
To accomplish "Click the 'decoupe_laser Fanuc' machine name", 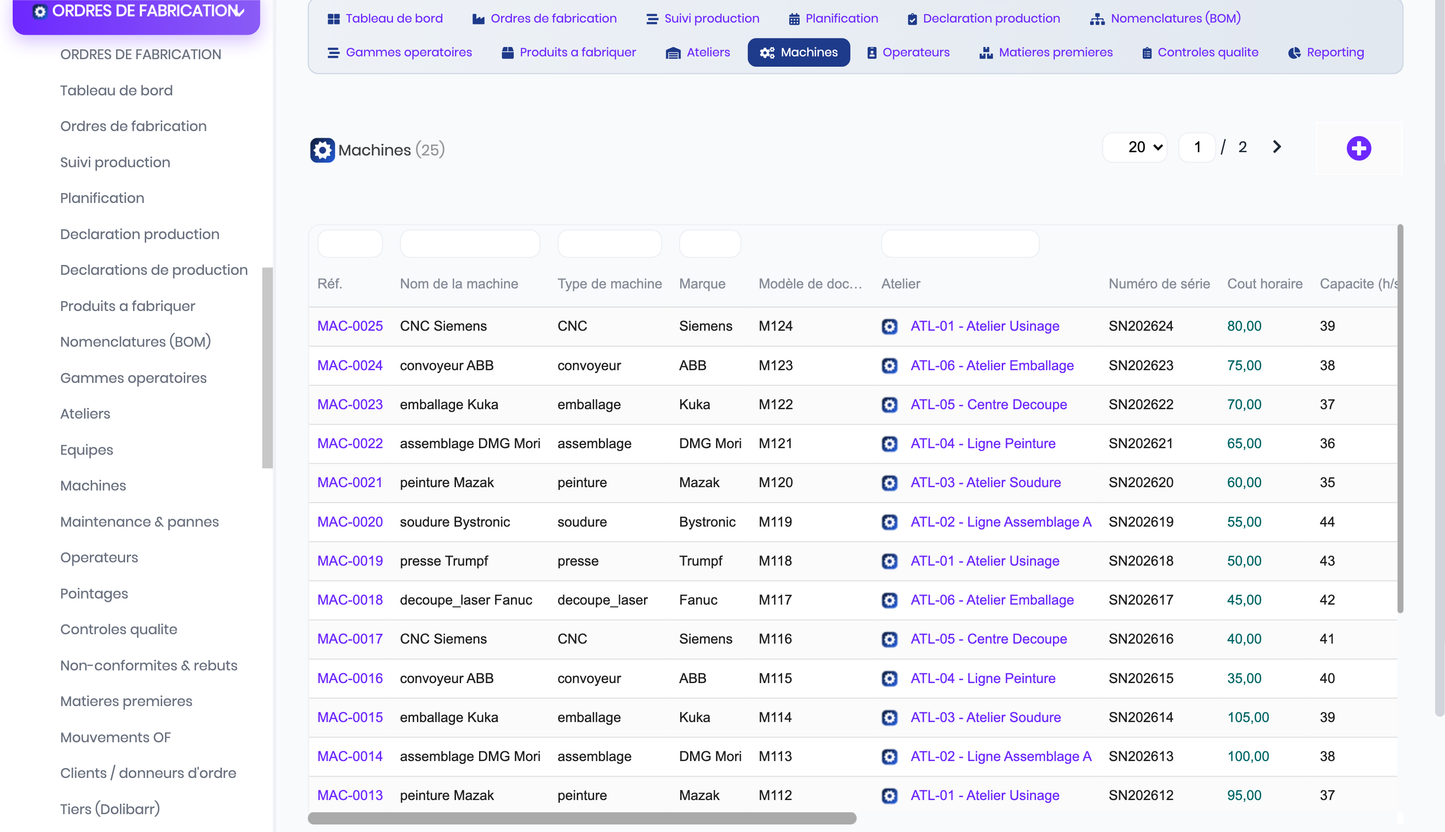I will 466,600.
